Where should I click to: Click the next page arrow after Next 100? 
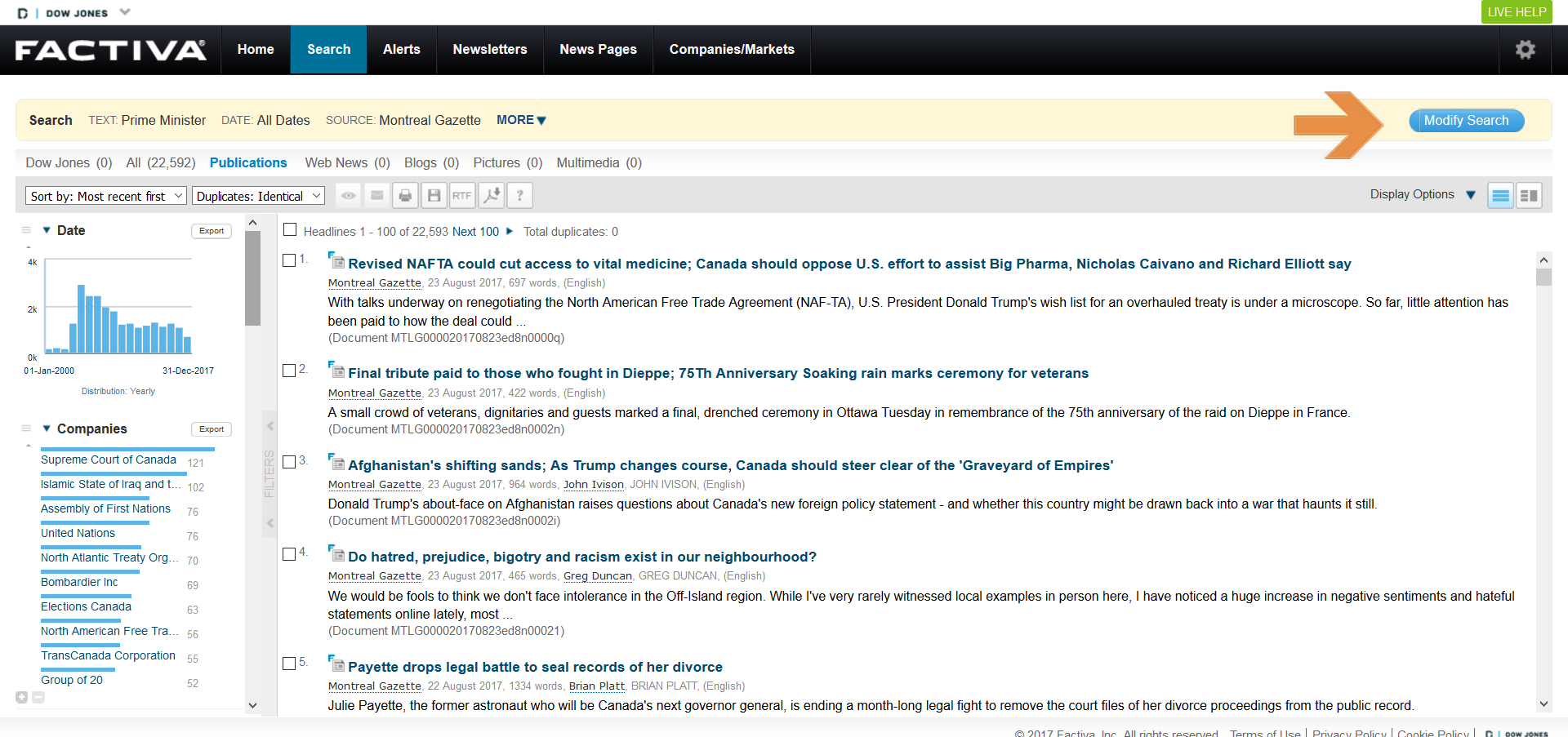tap(510, 231)
